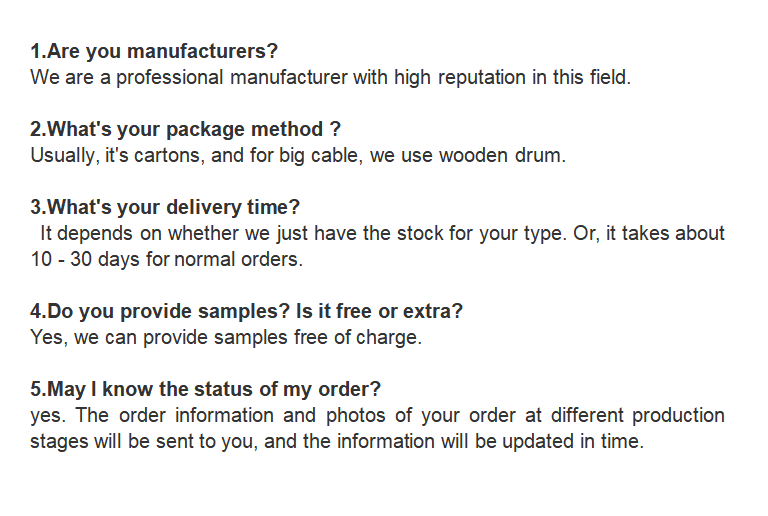Click the "Are you manufacturers?" question heading
The height and width of the screenshot is (516, 768).
[x=154, y=51]
